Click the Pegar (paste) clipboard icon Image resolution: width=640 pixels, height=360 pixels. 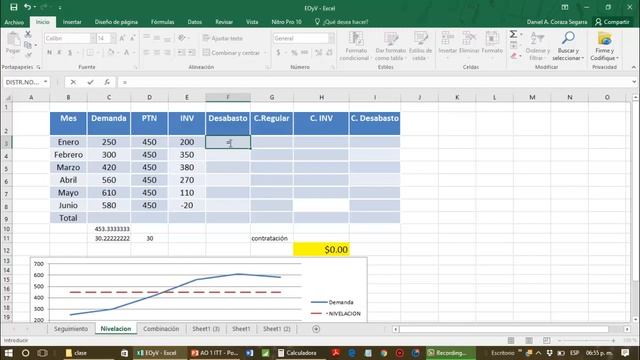(13, 40)
